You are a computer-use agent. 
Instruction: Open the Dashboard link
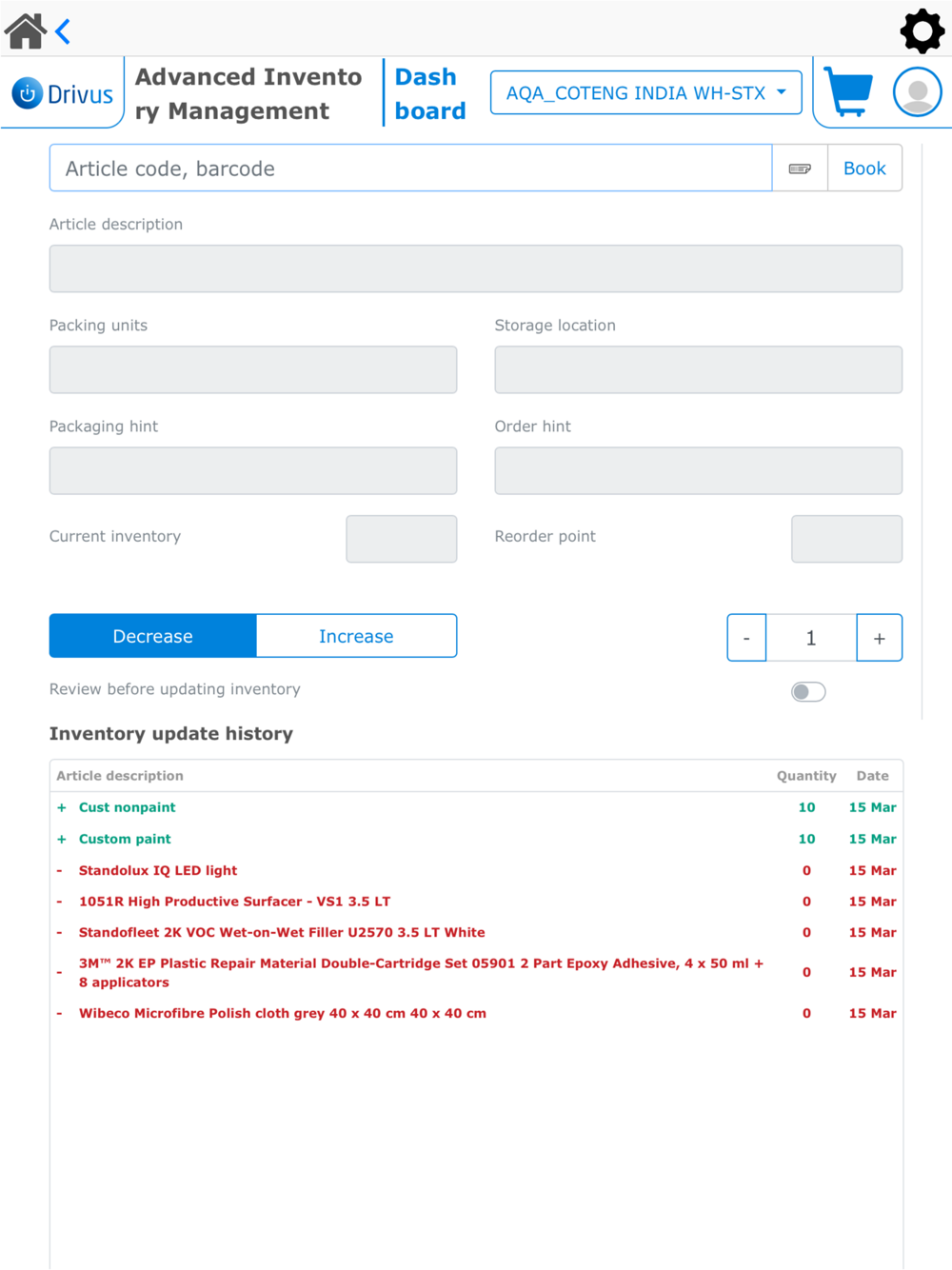pos(430,93)
